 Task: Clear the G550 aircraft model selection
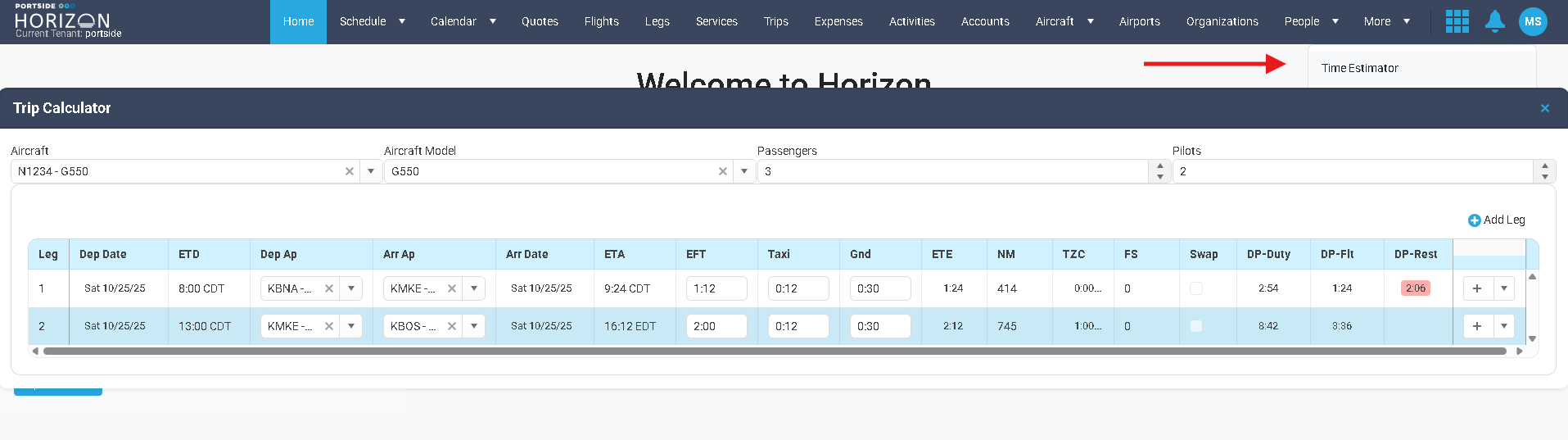tap(723, 171)
